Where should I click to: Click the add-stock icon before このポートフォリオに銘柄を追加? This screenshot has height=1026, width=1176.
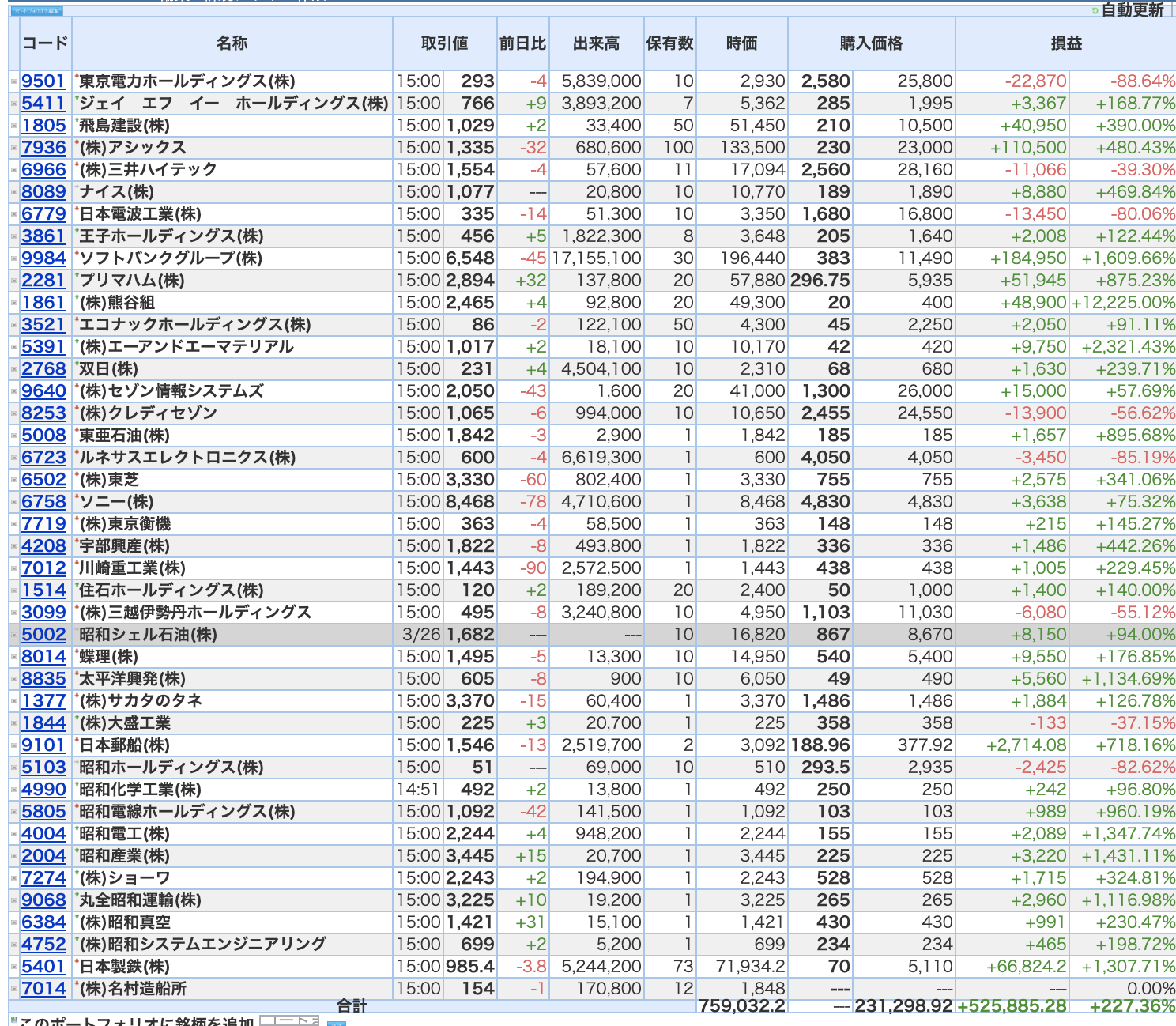[x=13, y=1020]
